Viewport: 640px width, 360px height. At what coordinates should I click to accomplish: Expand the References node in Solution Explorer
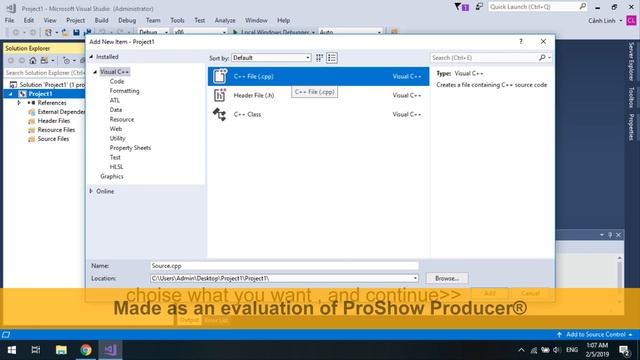[19, 103]
